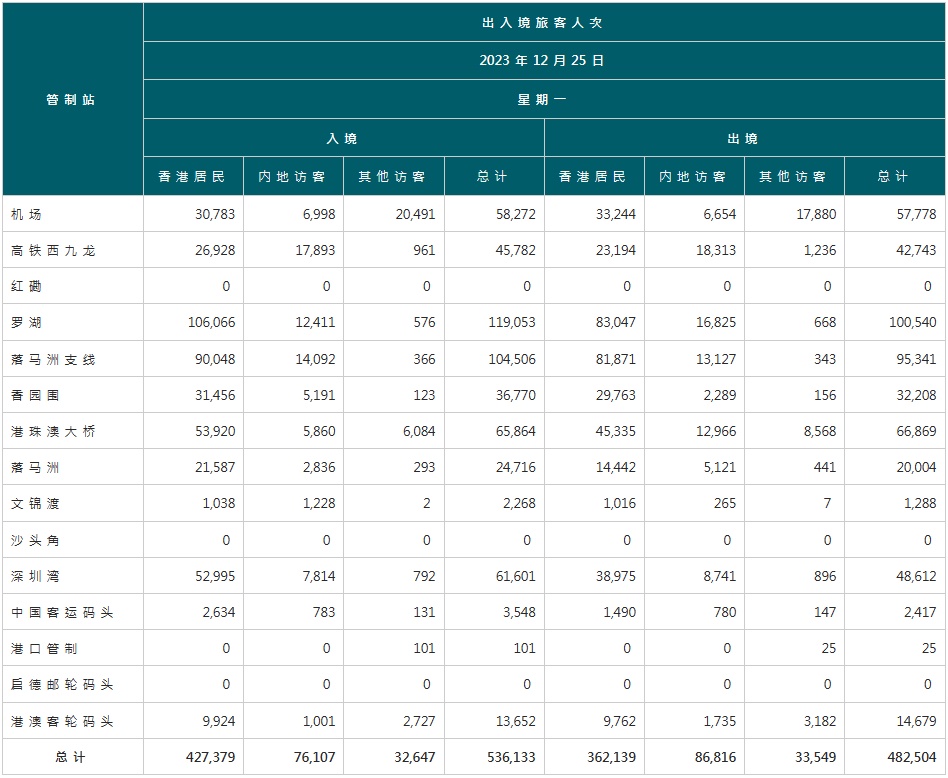Select the 落马洲支线 row label
The image size is (948, 778).
click(x=54, y=360)
